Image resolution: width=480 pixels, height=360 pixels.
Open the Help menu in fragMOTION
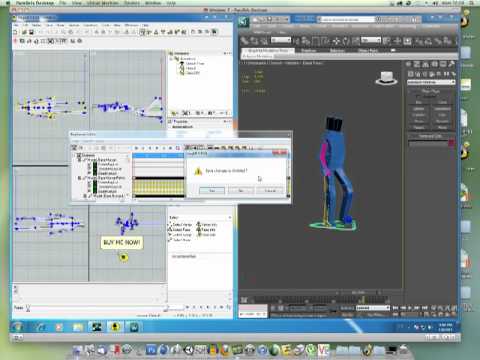(146, 25)
